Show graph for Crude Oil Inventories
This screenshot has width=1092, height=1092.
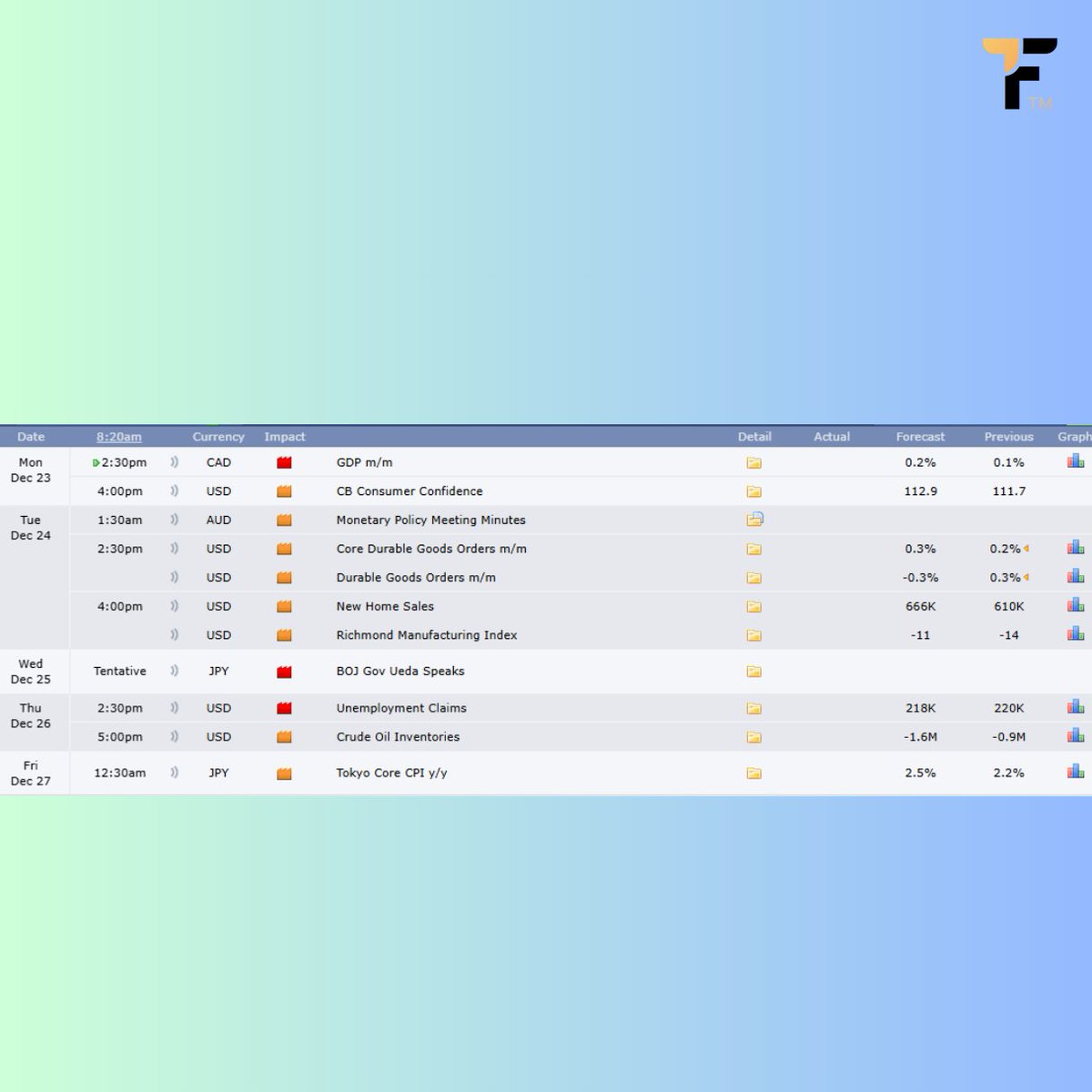click(1076, 736)
